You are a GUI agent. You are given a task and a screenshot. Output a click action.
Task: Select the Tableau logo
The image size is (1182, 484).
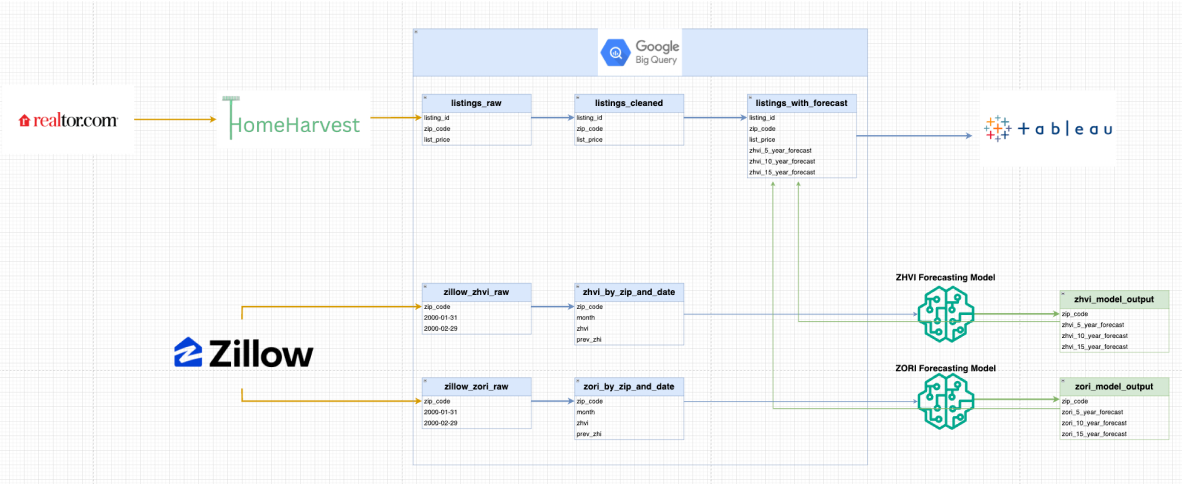[1048, 129]
